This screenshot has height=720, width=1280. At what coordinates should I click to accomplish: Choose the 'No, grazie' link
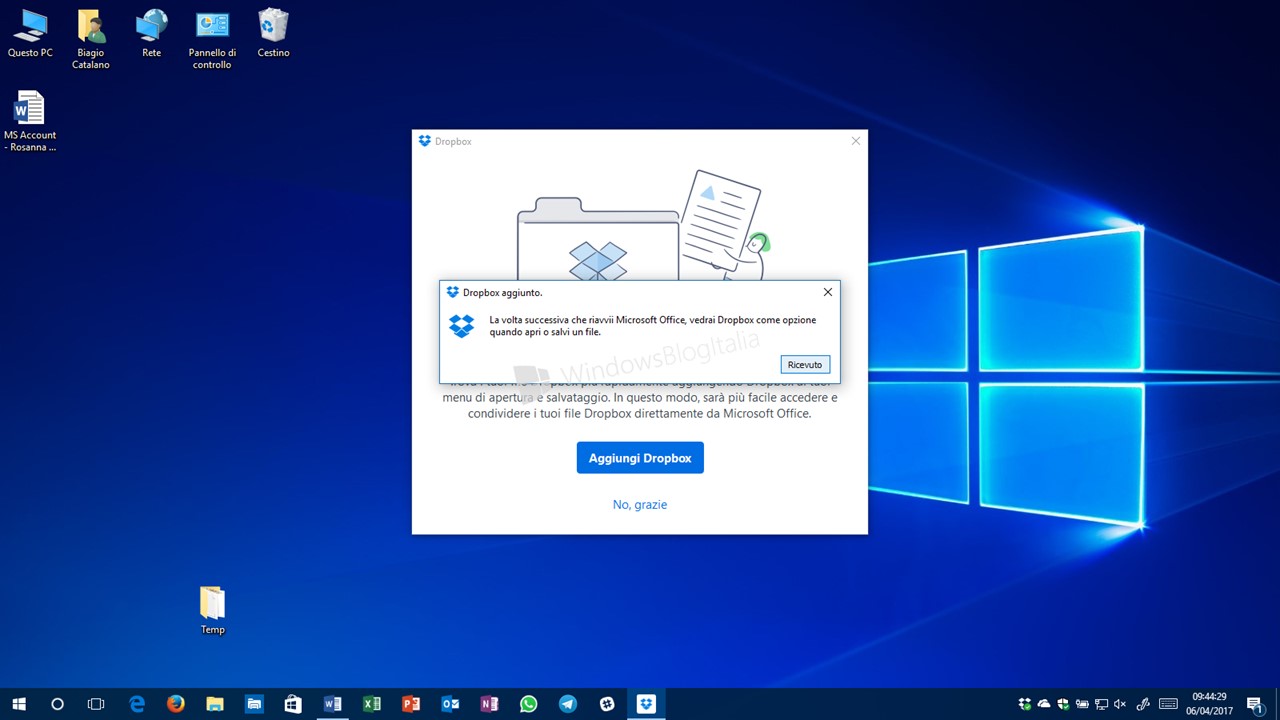pos(640,505)
